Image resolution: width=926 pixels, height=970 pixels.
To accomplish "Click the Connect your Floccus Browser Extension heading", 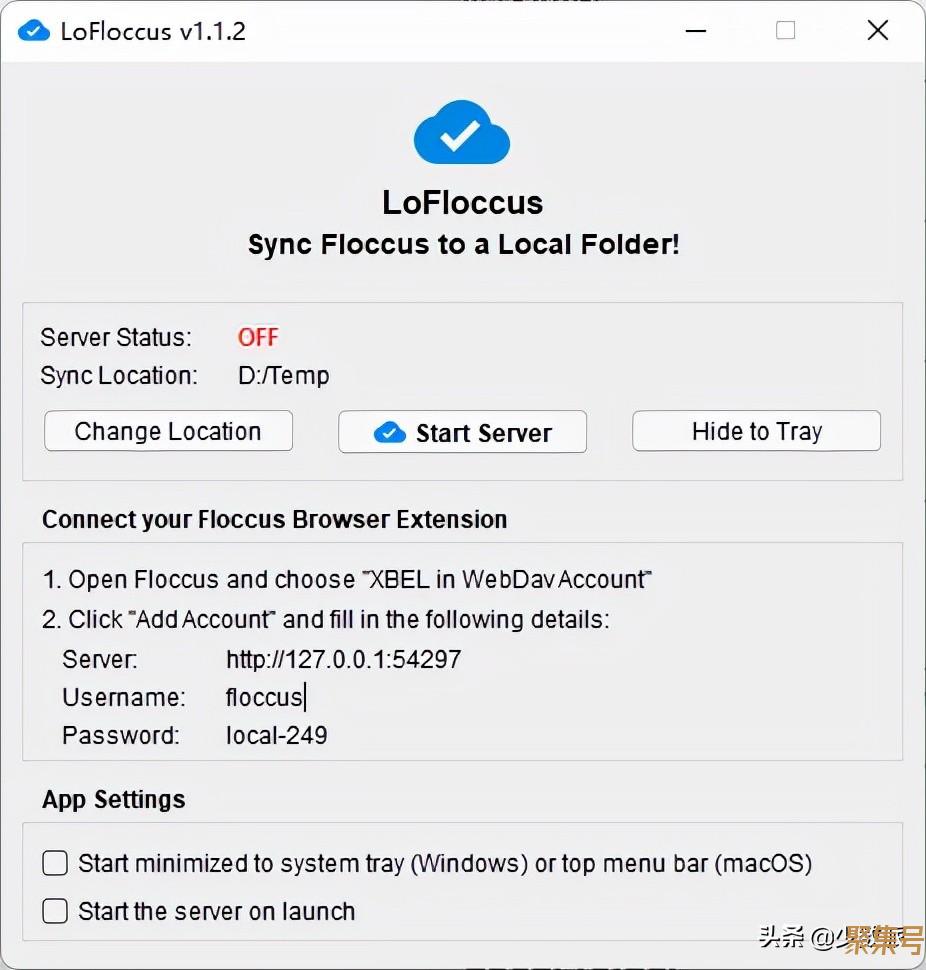I will 274,519.
